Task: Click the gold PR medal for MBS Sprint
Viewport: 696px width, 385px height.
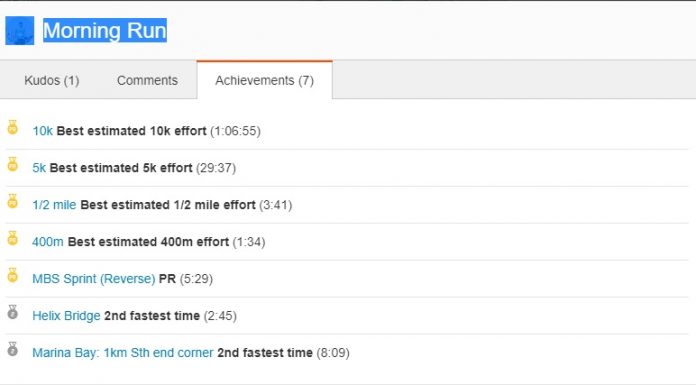Action: pyautogui.click(x=12, y=275)
